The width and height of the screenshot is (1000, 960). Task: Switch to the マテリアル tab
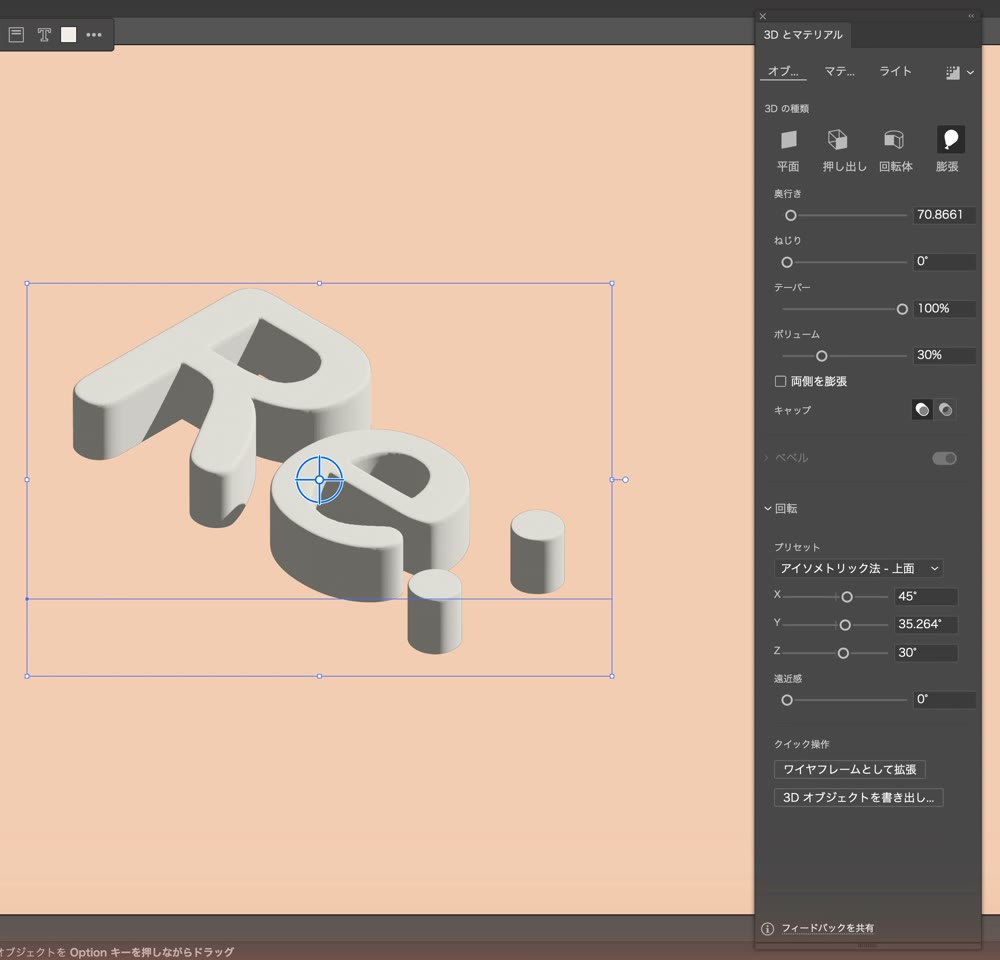839,71
